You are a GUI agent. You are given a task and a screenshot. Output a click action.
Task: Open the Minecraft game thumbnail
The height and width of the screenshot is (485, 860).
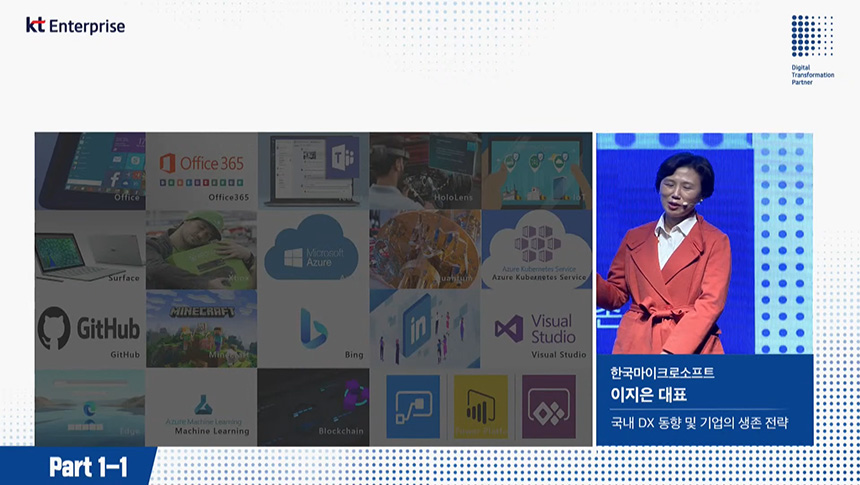[201, 329]
